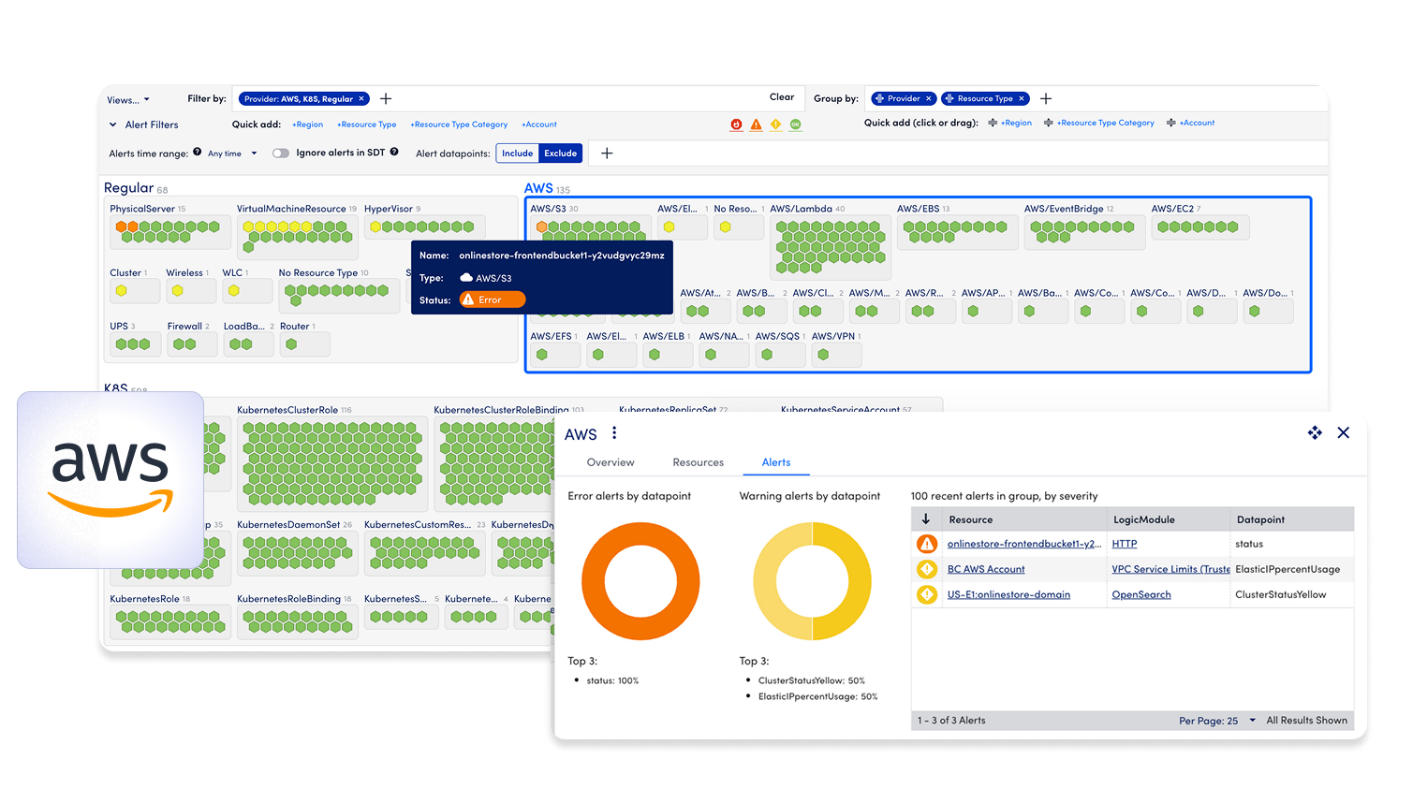Quick add +Resource Type filter

click(x=367, y=125)
